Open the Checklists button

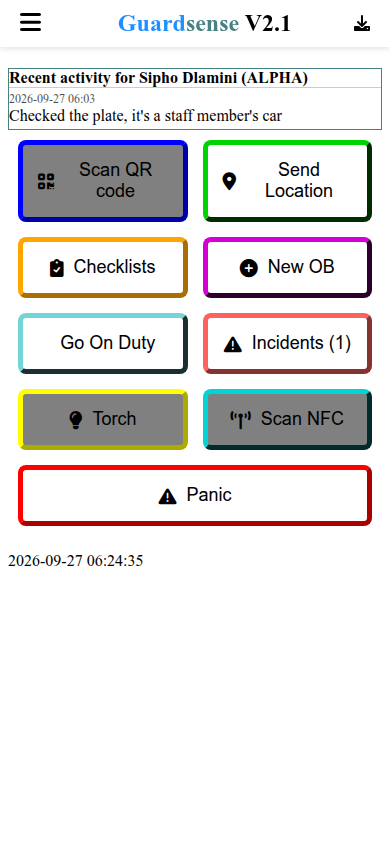click(x=103, y=267)
